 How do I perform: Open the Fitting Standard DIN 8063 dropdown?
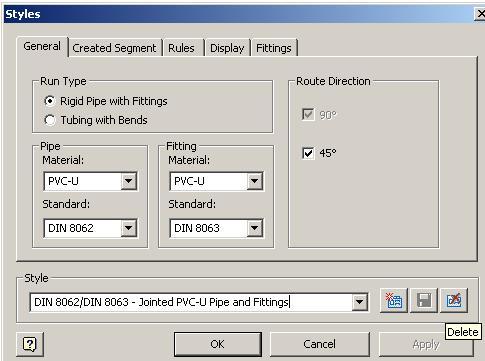pyautogui.click(x=255, y=228)
